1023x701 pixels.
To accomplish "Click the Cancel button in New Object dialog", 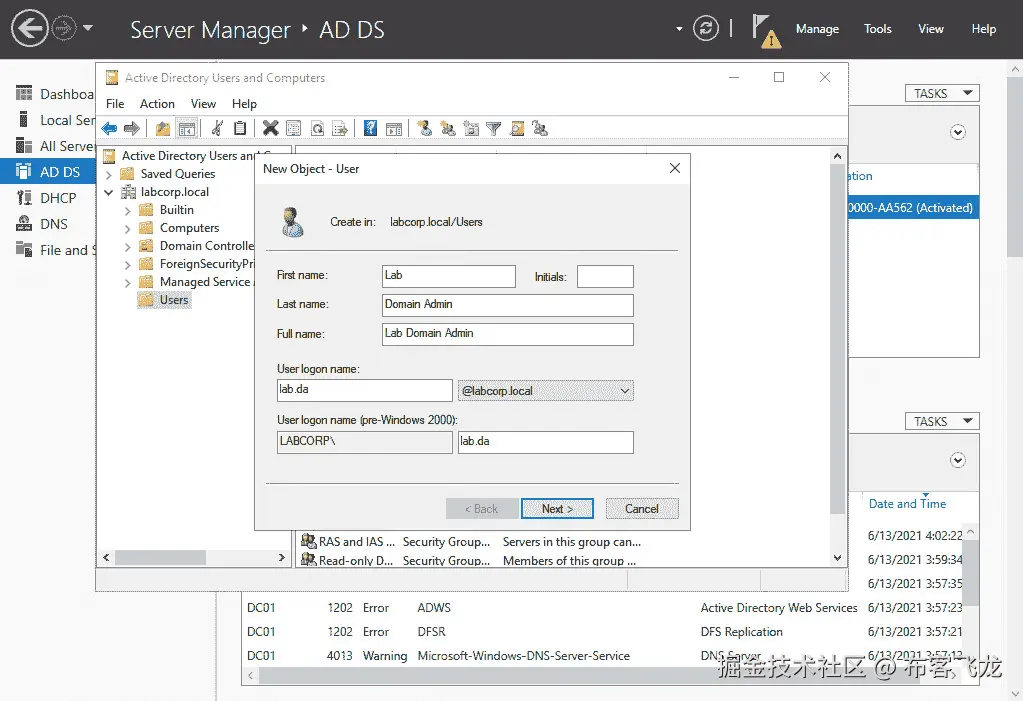I will click(x=642, y=508).
